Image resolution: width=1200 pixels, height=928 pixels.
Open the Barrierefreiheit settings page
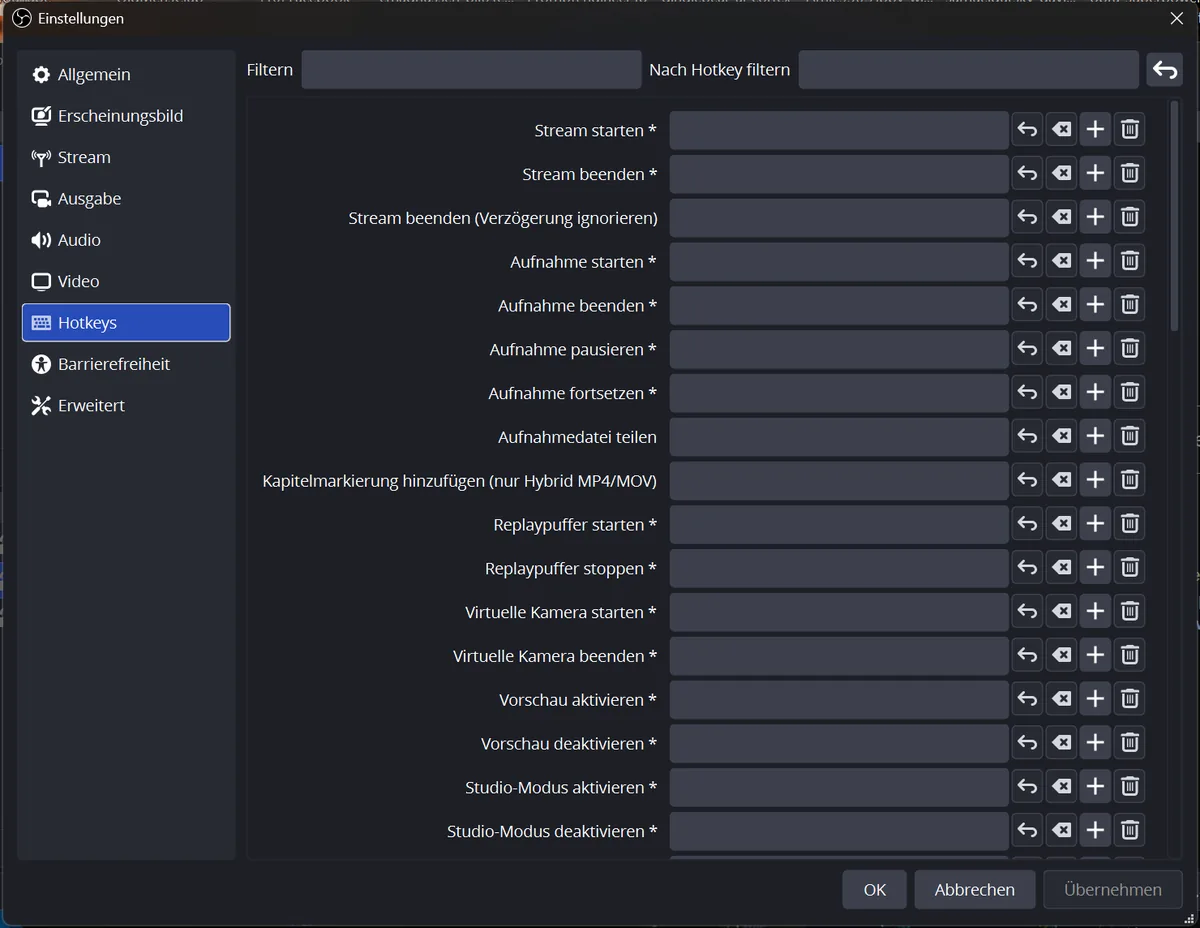(126, 364)
